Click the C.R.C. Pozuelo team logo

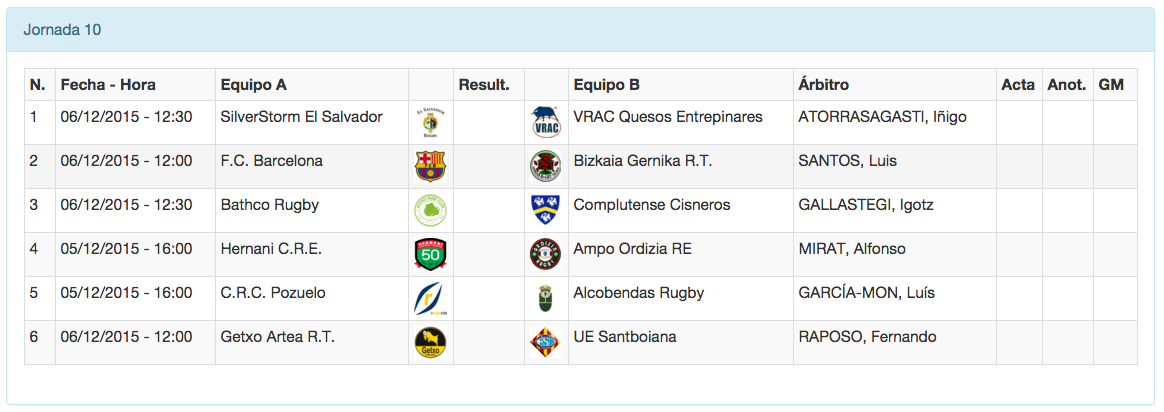[430, 298]
